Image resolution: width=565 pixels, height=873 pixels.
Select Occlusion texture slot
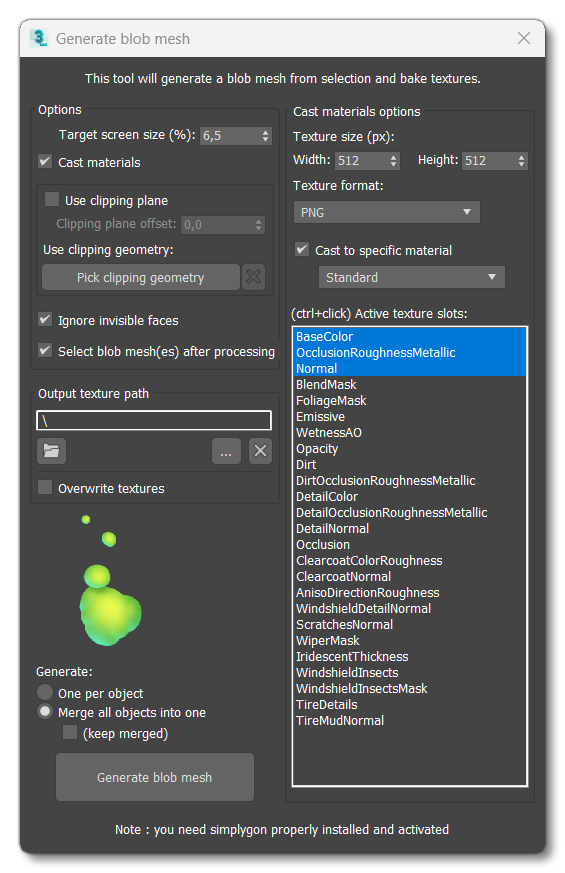click(x=410, y=545)
